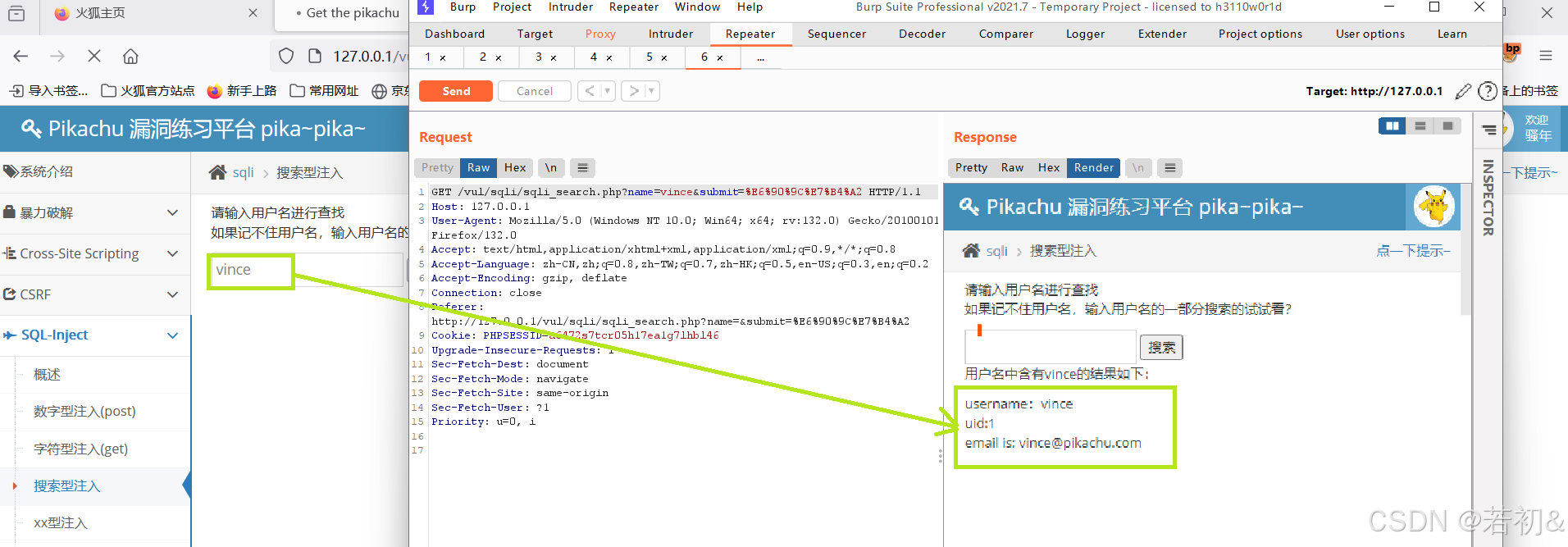Click the orange Send button in Repeater
This screenshot has height=547, width=1568.
[456, 91]
